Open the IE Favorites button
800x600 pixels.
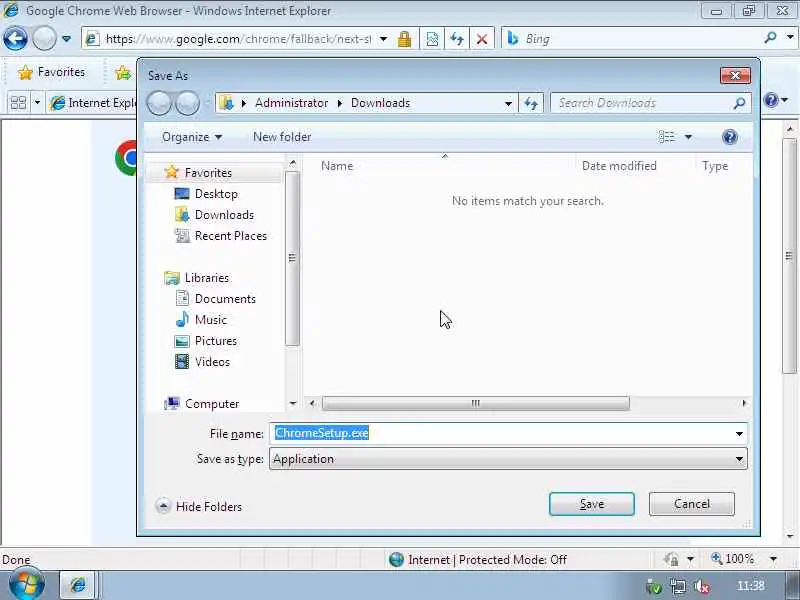click(x=52, y=72)
